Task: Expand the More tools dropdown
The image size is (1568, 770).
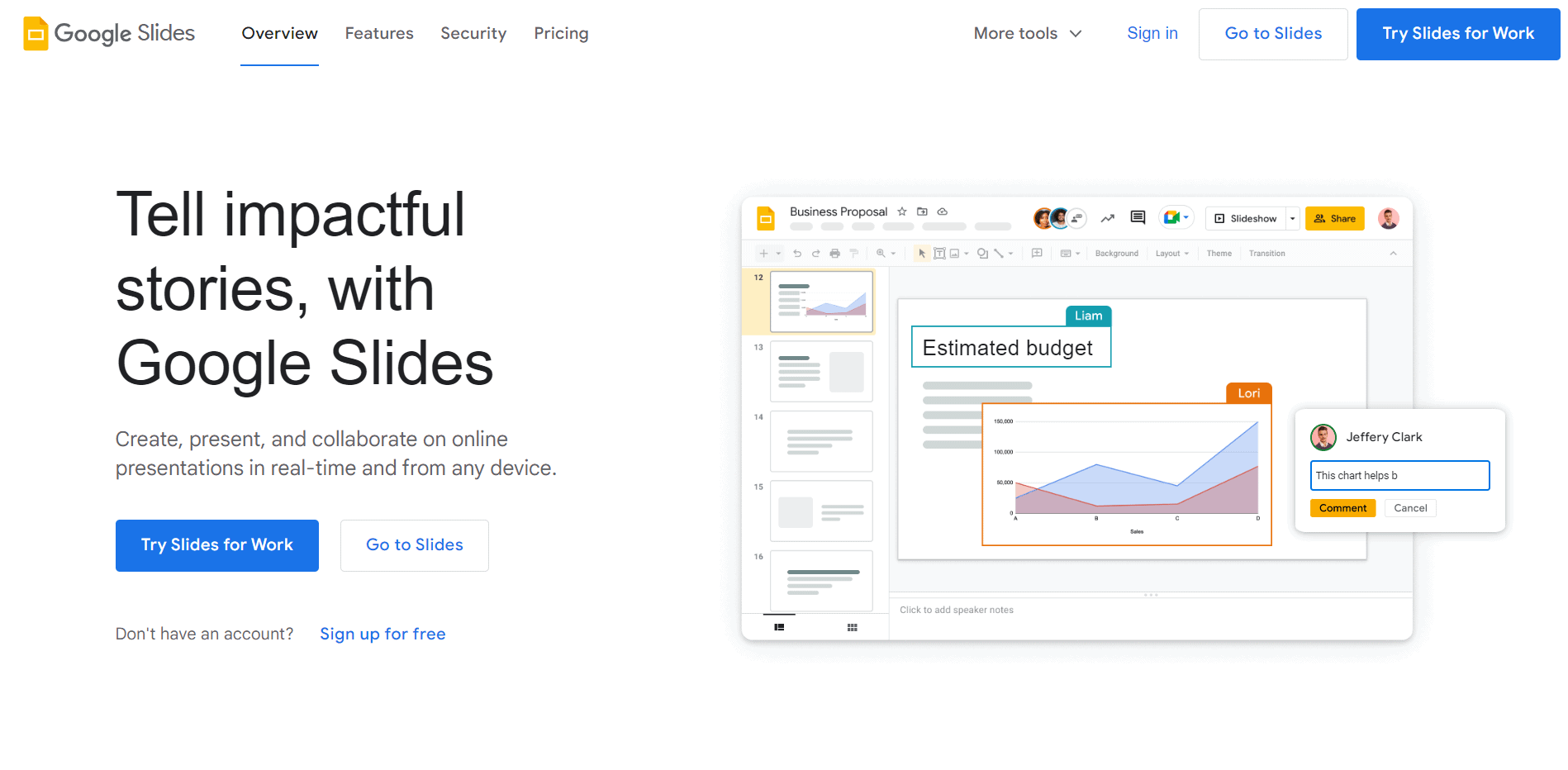Action: 1028,33
